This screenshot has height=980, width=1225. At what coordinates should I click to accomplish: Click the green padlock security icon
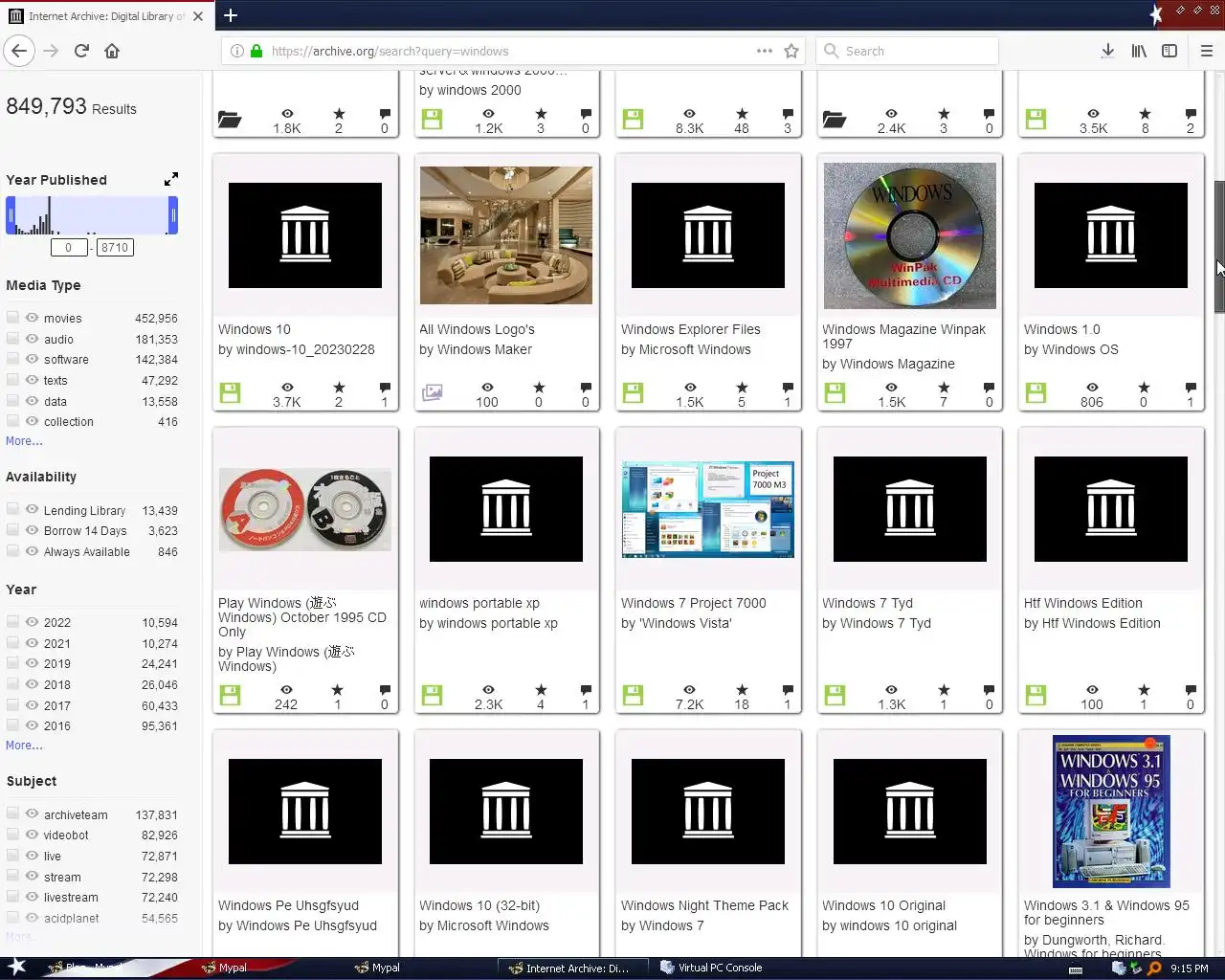(x=256, y=51)
